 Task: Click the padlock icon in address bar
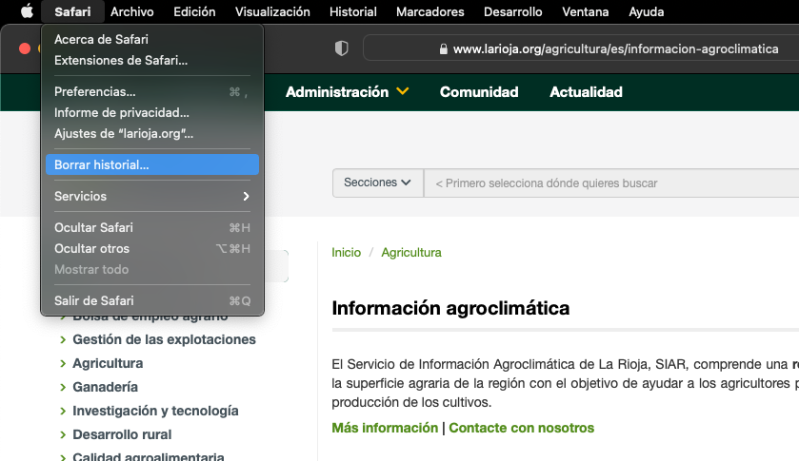[x=444, y=49]
